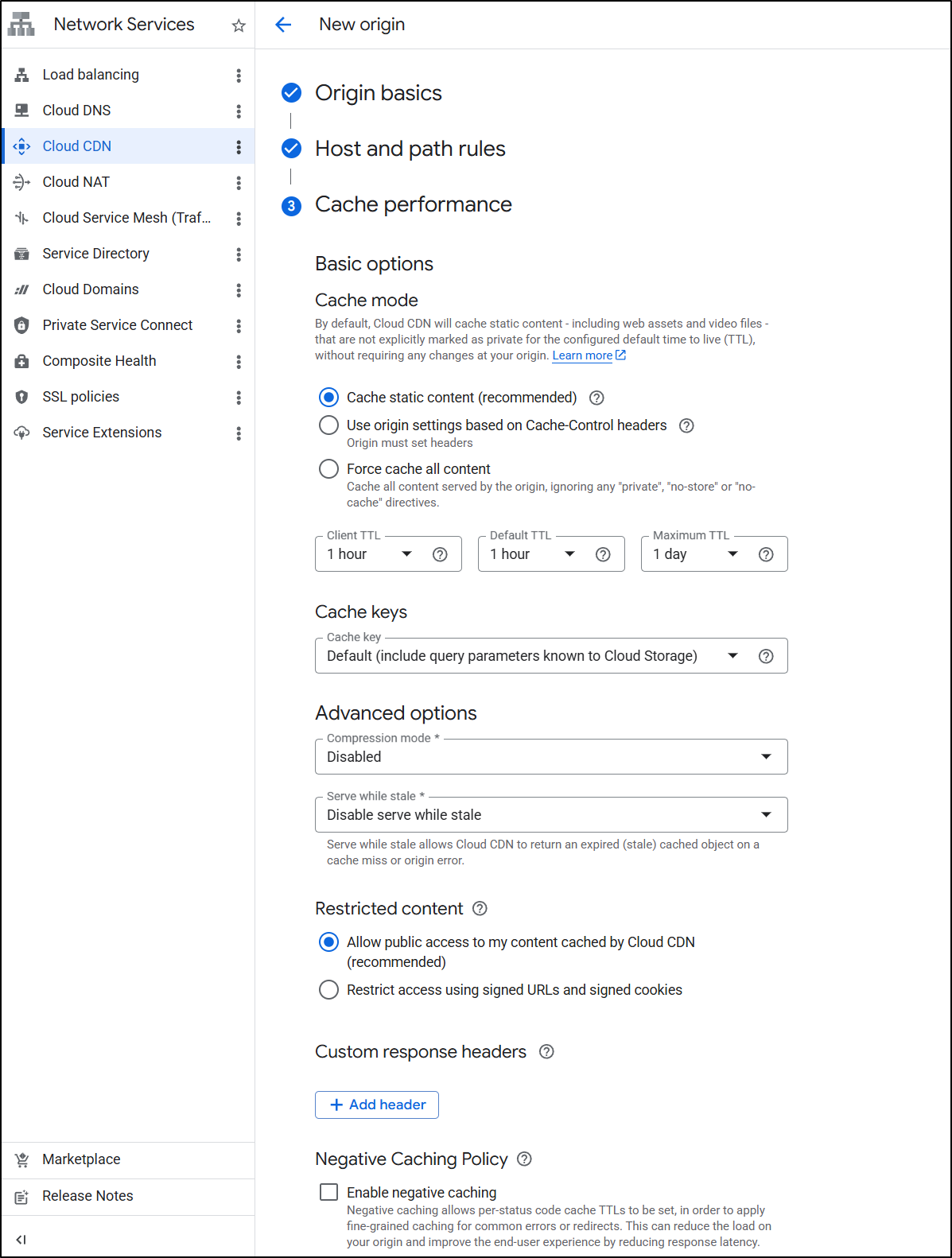Viewport: 952px width, 1258px height.
Task: Collapse the left navigation panel
Action: pyautogui.click(x=21, y=1239)
